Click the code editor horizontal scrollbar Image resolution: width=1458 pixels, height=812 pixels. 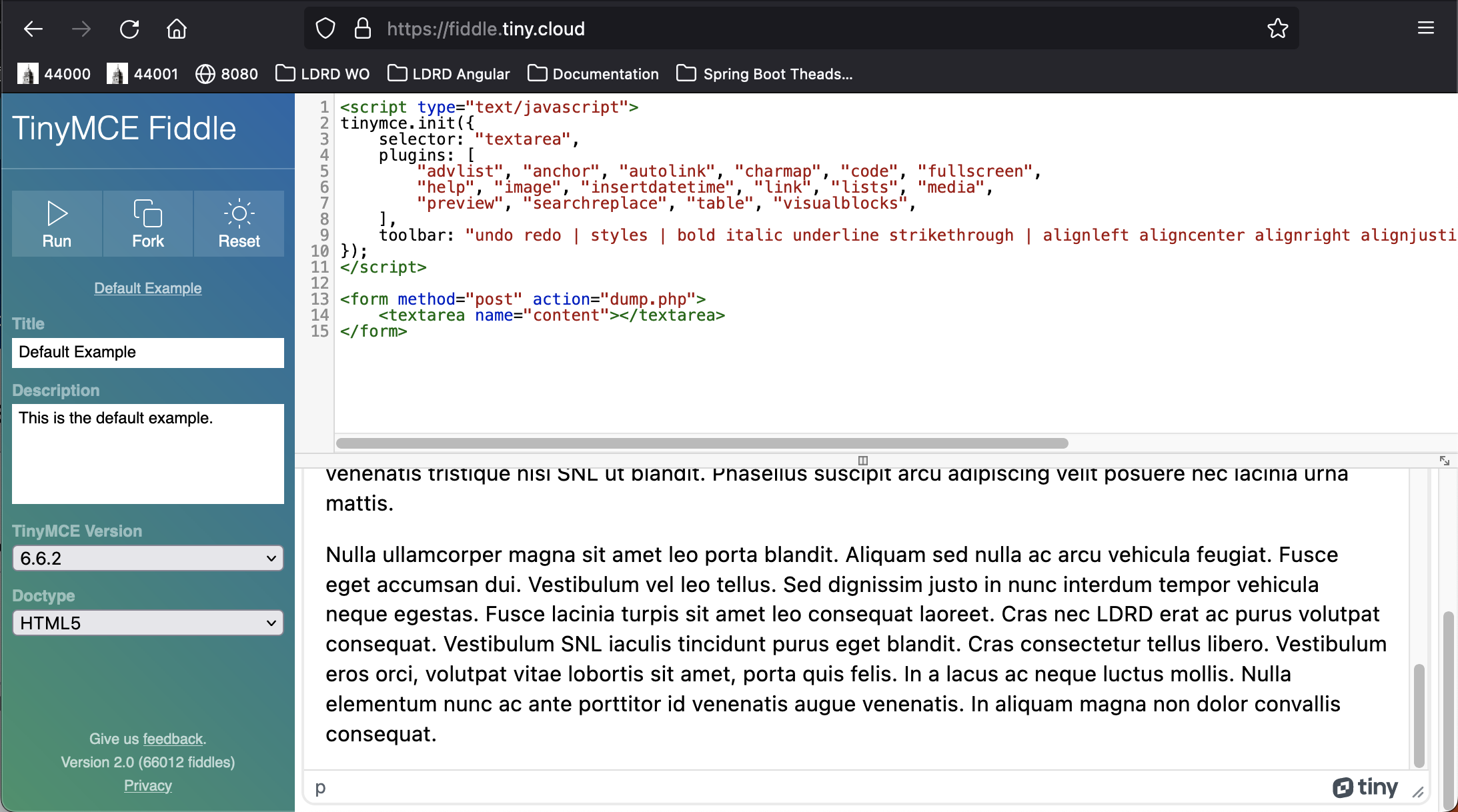coord(700,443)
